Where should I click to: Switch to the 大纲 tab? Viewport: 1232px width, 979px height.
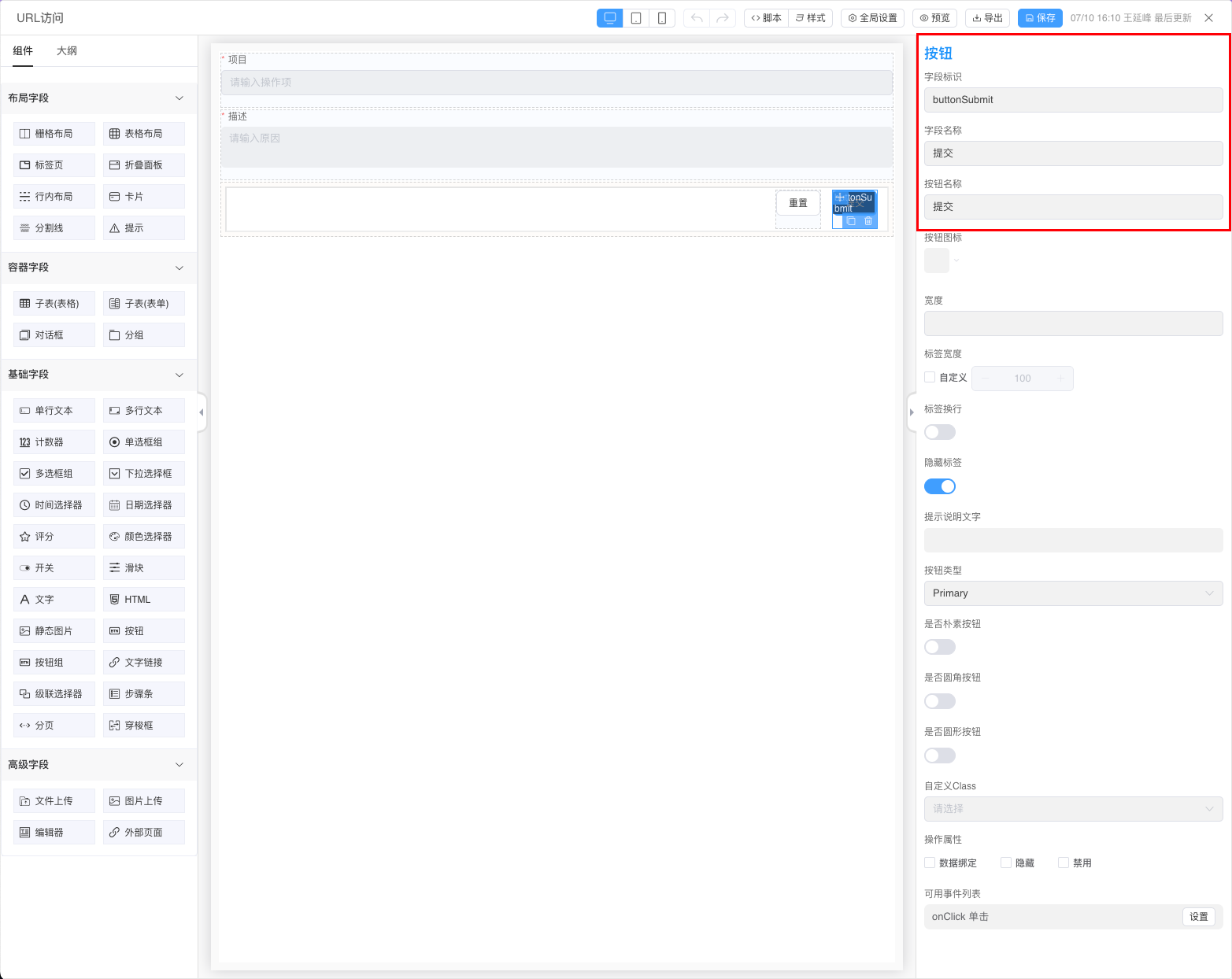67,51
